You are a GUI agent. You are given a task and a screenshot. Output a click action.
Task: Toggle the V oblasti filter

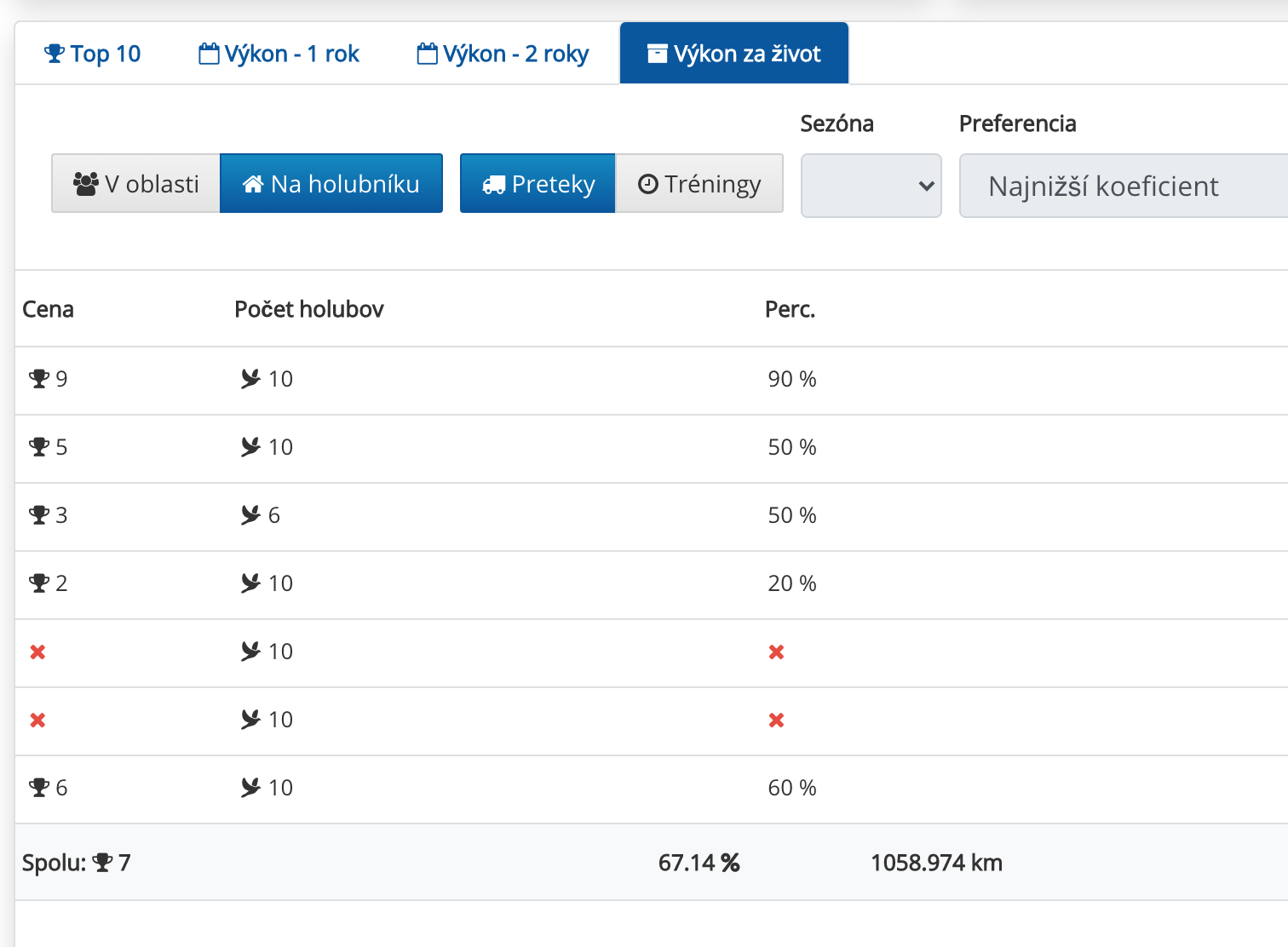135,183
